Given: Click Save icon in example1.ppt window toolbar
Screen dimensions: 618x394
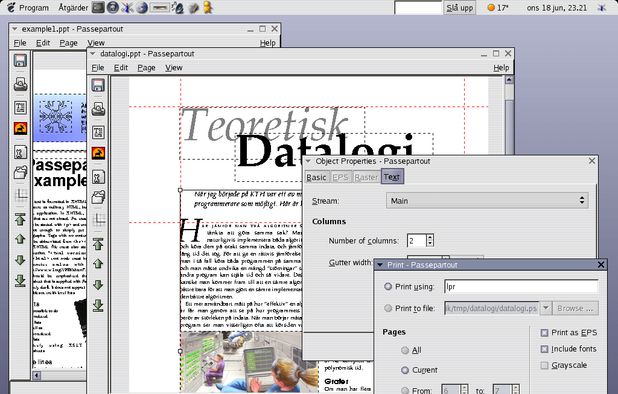Looking at the screenshot, I should [20, 60].
